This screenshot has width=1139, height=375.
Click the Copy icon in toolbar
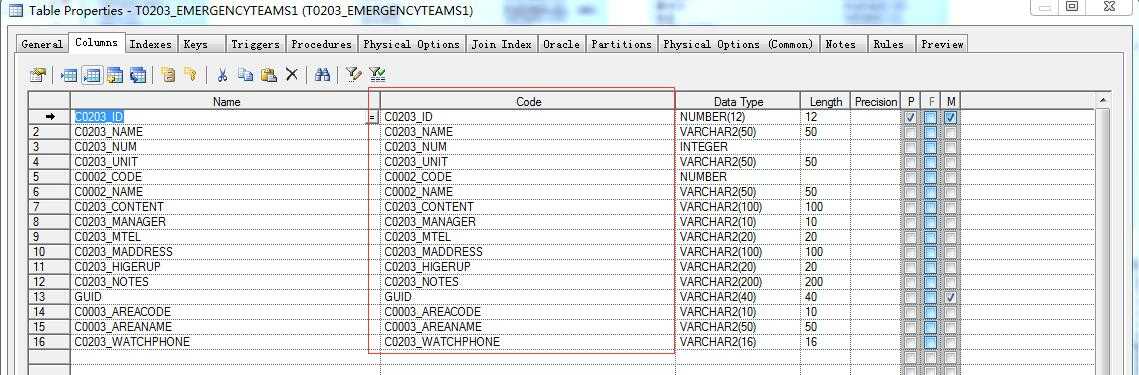246,74
